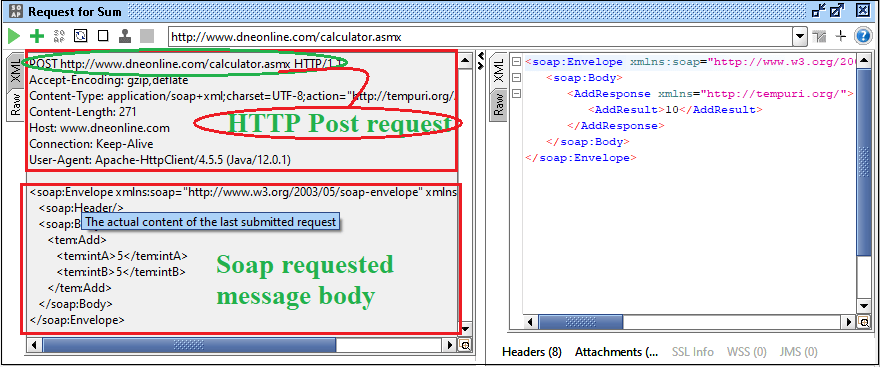Image resolution: width=882 pixels, height=367 pixels.
Task: Add this request to a TestCase (green plus)
Action: pyautogui.click(x=37, y=37)
